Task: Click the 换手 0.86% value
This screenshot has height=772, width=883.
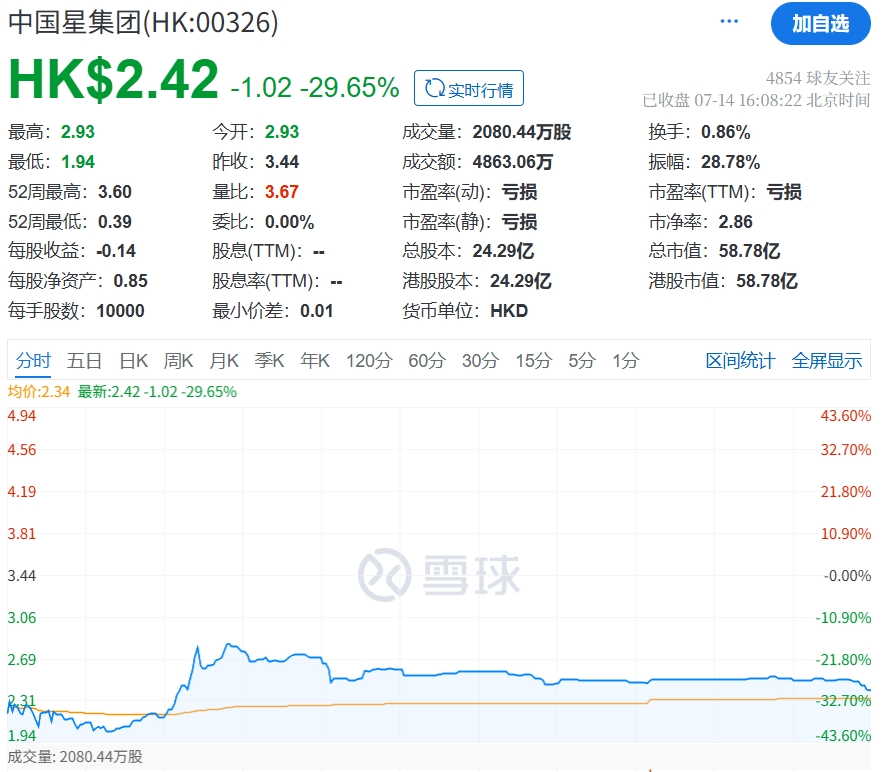Action: pyautogui.click(x=725, y=132)
